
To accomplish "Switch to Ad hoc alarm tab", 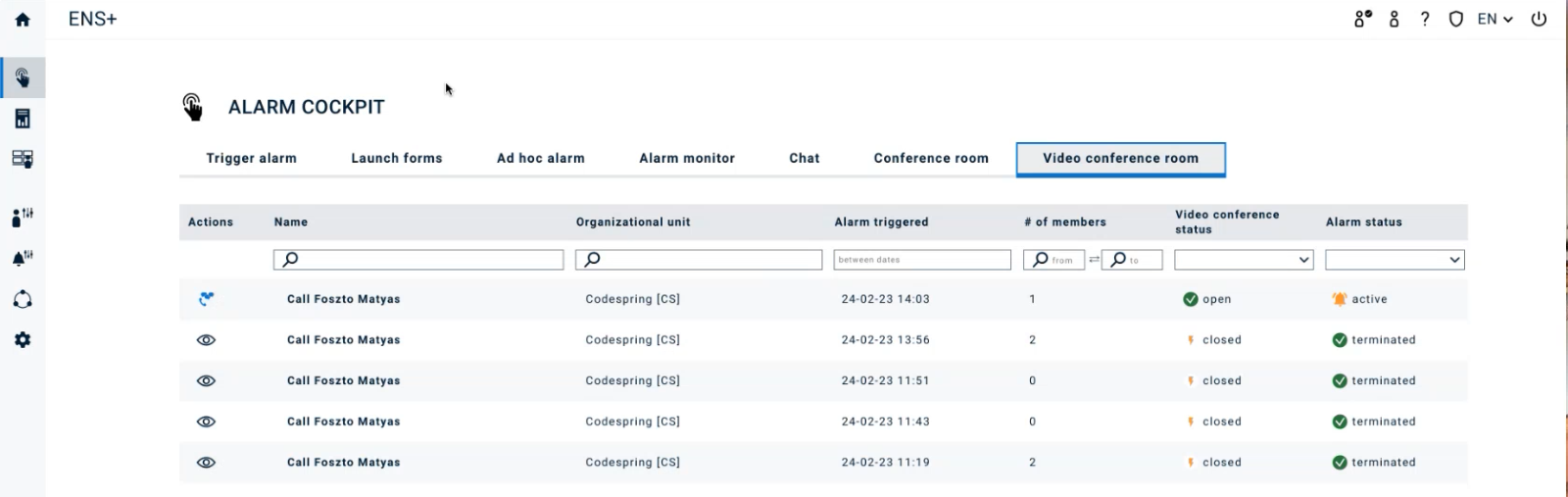I will coord(541,158).
